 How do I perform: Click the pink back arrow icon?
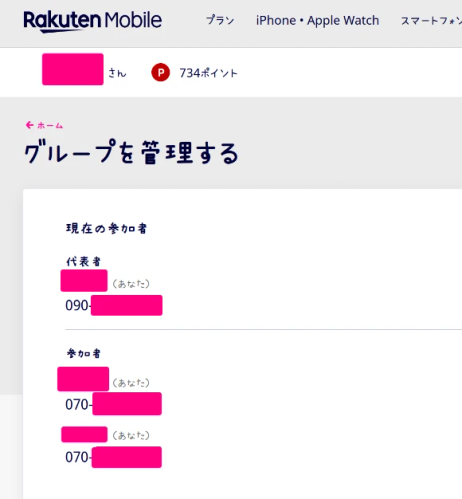click(x=30, y=125)
